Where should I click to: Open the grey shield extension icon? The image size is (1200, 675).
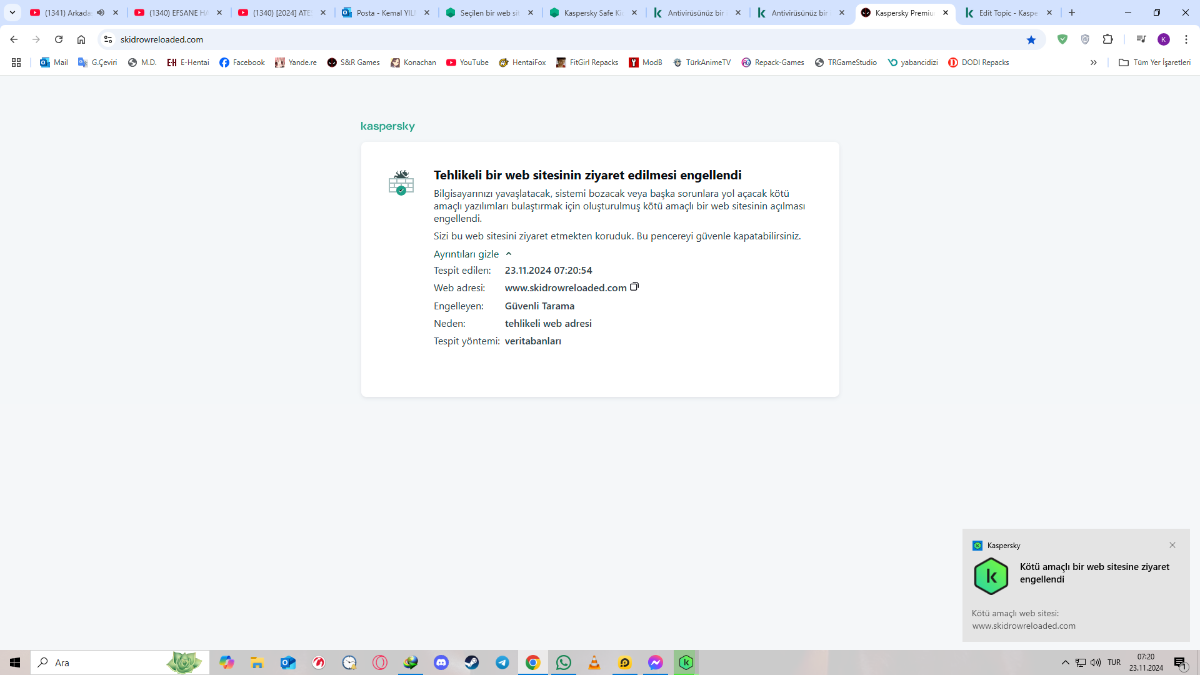pyautogui.click(x=1085, y=39)
